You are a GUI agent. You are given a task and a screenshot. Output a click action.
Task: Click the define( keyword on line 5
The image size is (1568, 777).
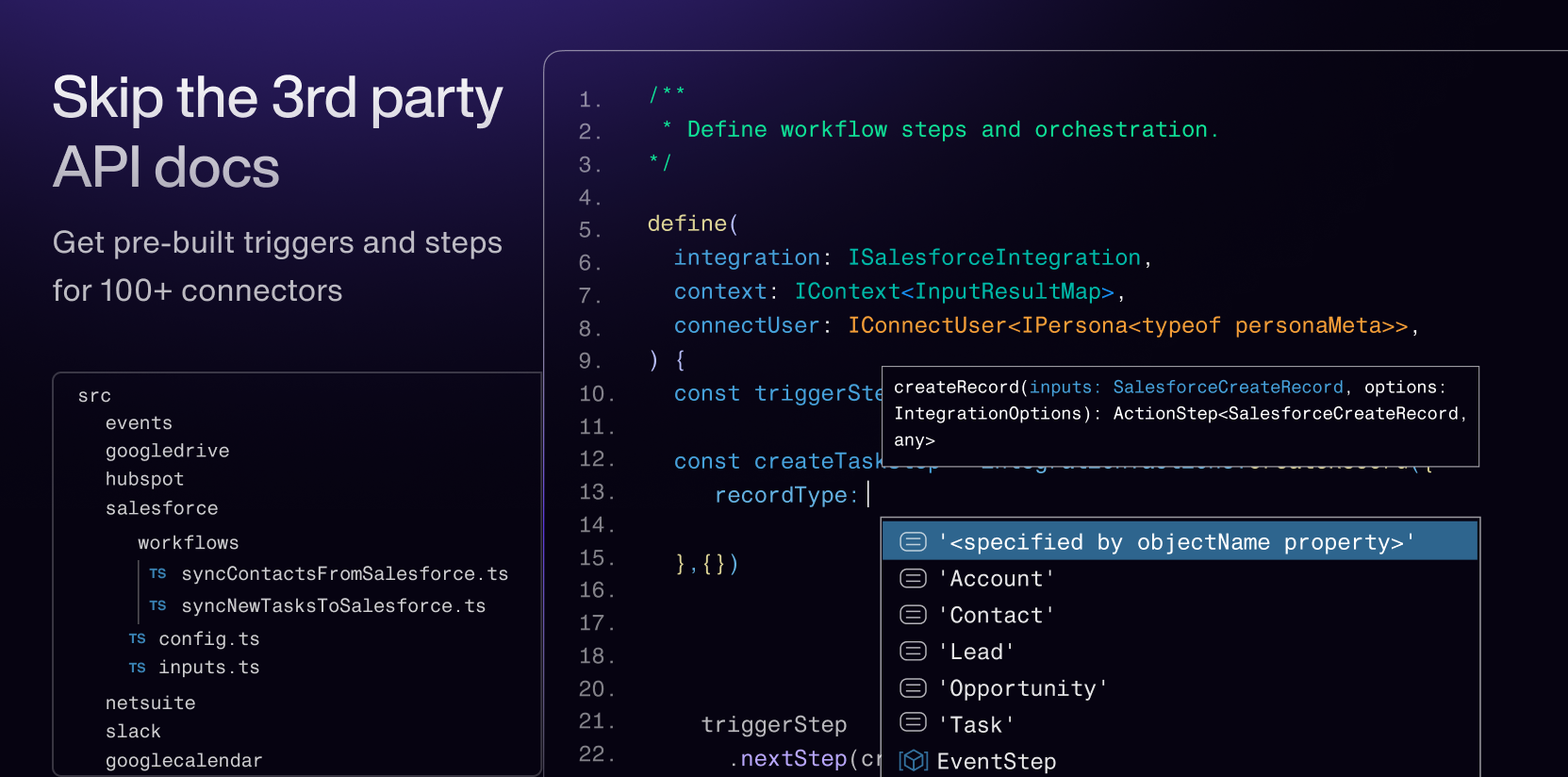pos(693,224)
